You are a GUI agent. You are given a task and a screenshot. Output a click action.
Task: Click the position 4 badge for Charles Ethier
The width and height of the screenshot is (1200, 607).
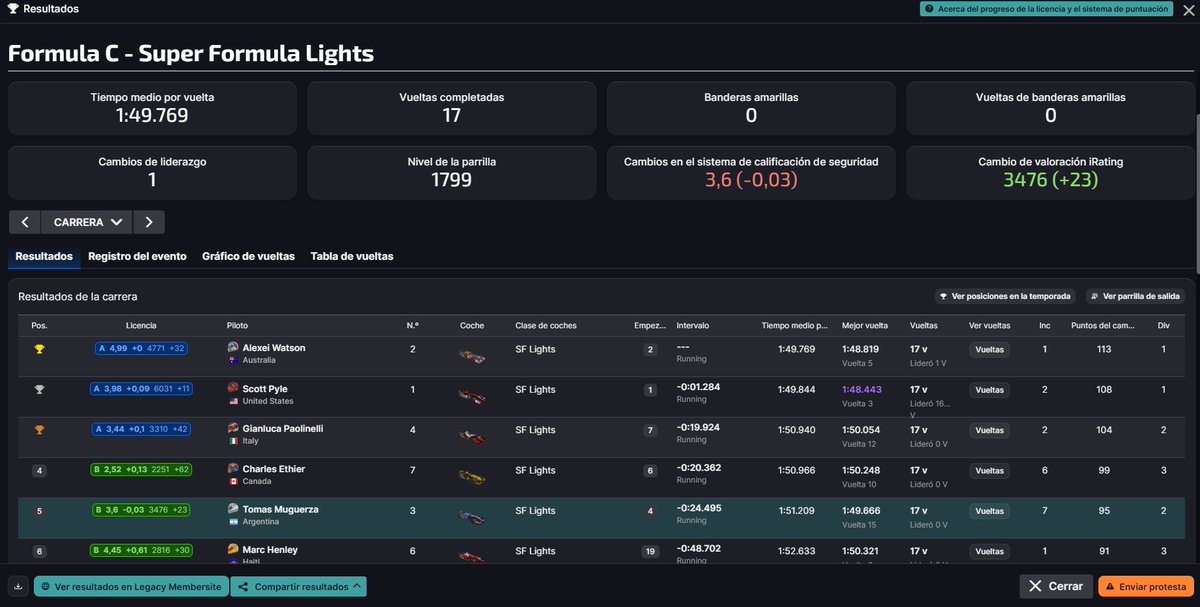[x=39, y=471]
